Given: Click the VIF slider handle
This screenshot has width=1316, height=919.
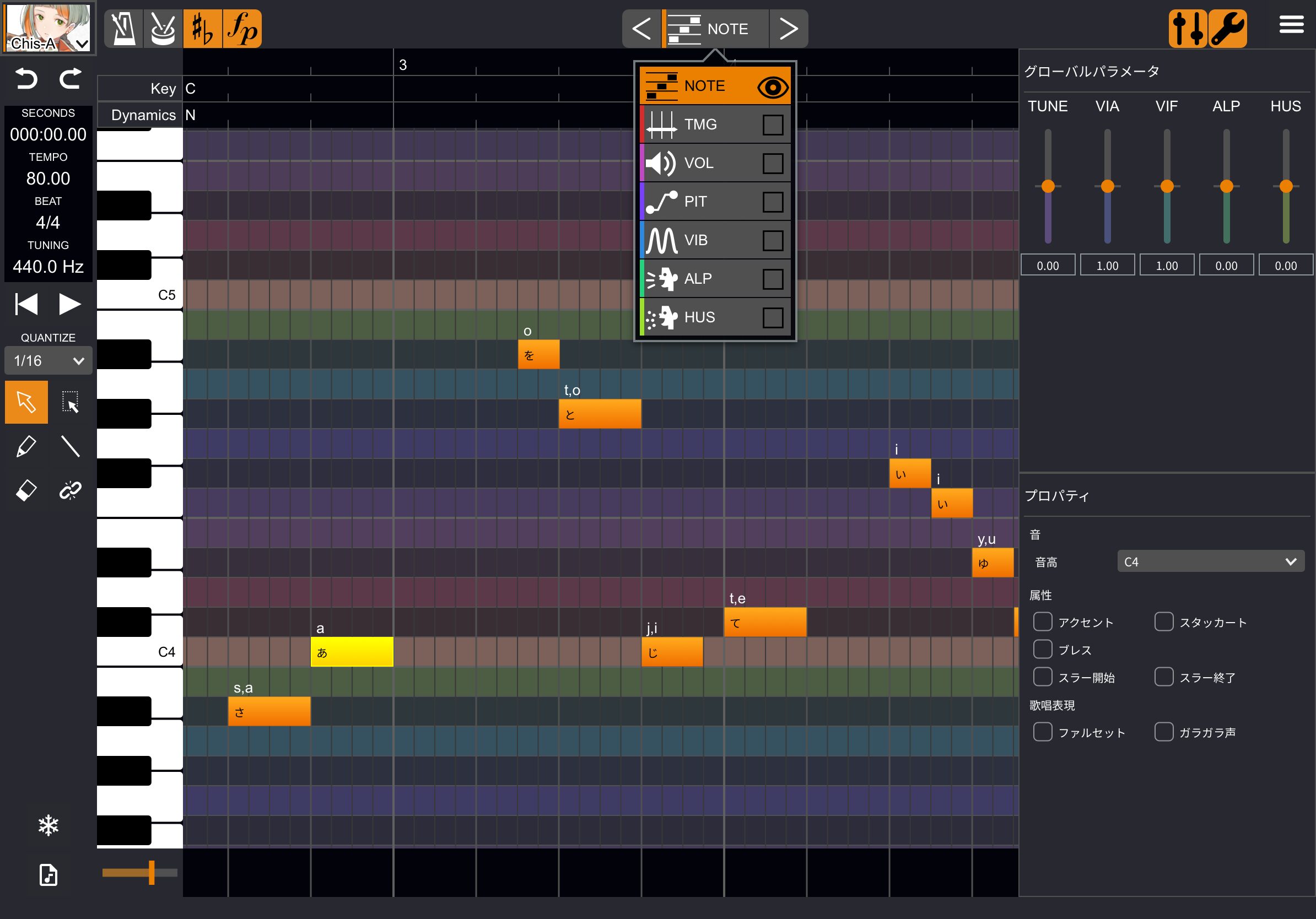Looking at the screenshot, I should pos(1167,186).
